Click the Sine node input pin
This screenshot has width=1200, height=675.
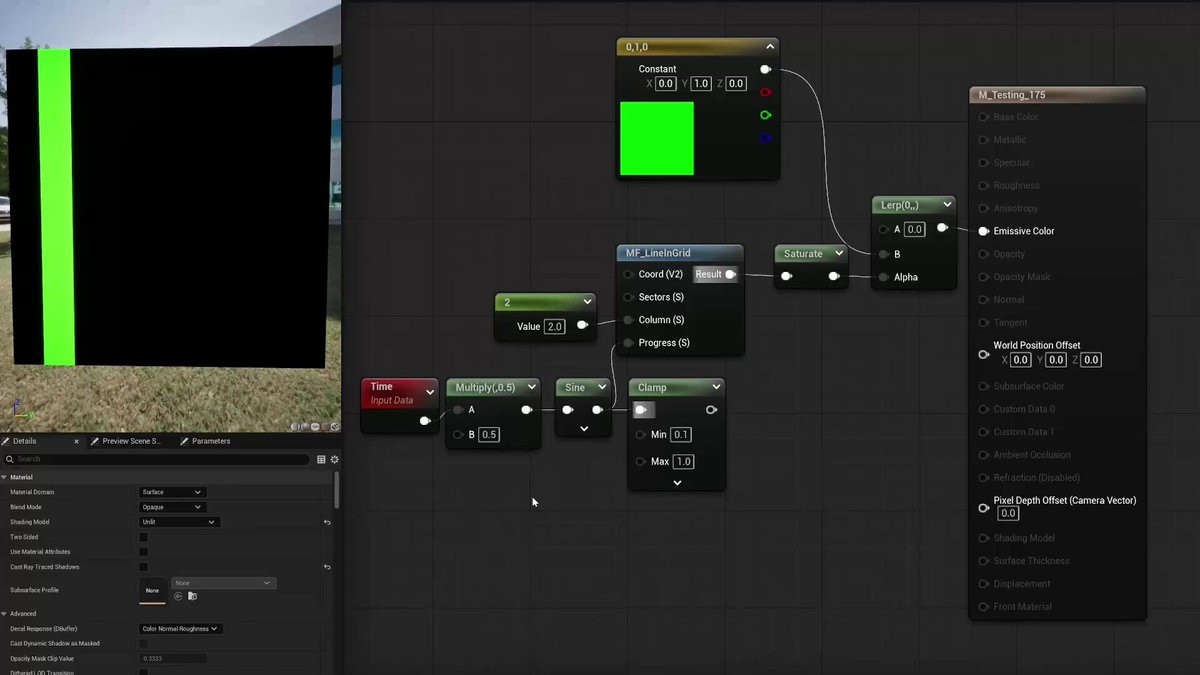(567, 410)
